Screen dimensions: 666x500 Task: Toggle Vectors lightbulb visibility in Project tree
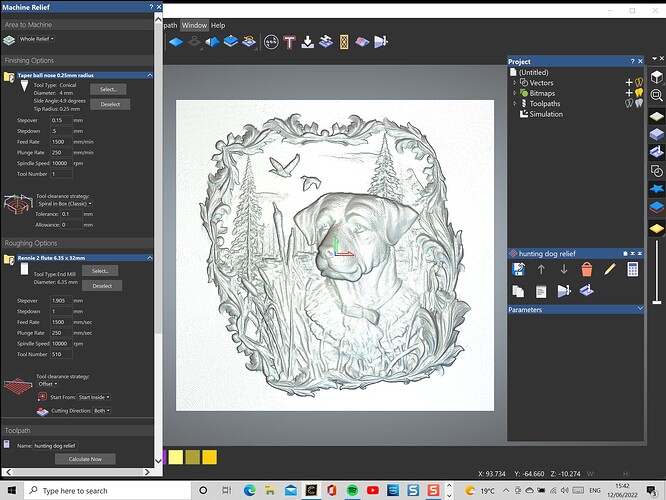point(639,83)
